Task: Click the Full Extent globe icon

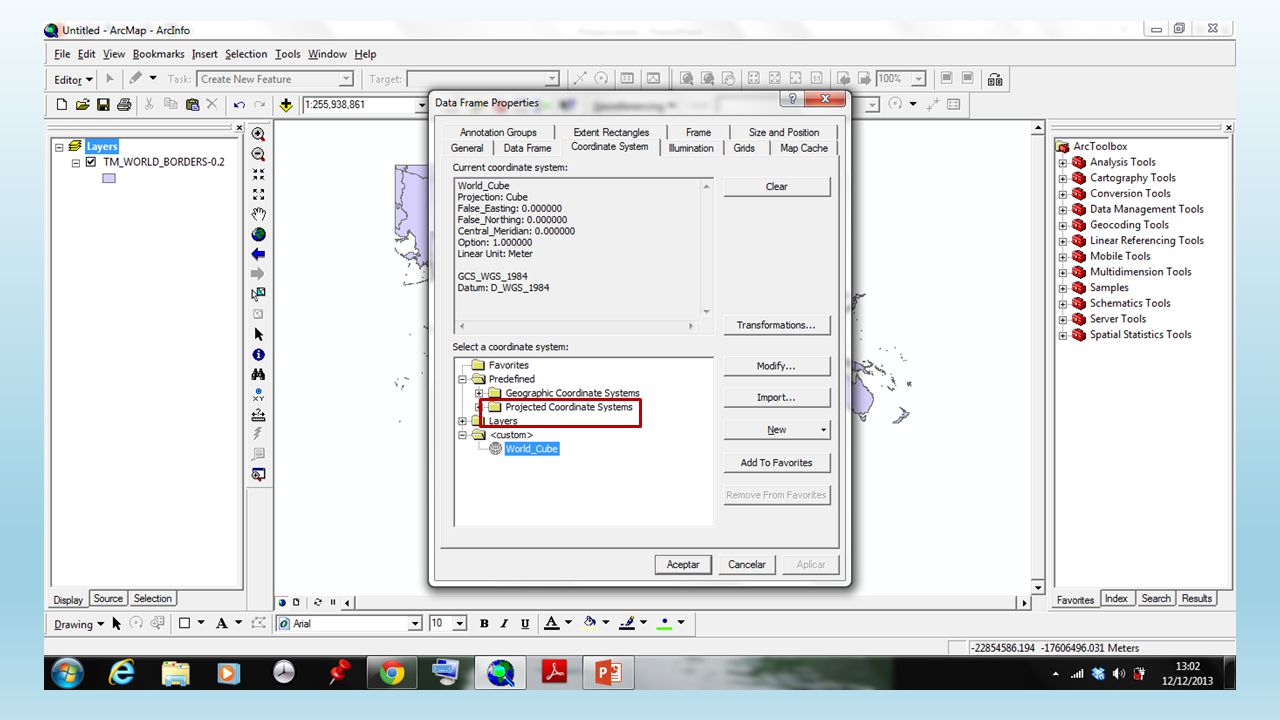Action: 259,234
